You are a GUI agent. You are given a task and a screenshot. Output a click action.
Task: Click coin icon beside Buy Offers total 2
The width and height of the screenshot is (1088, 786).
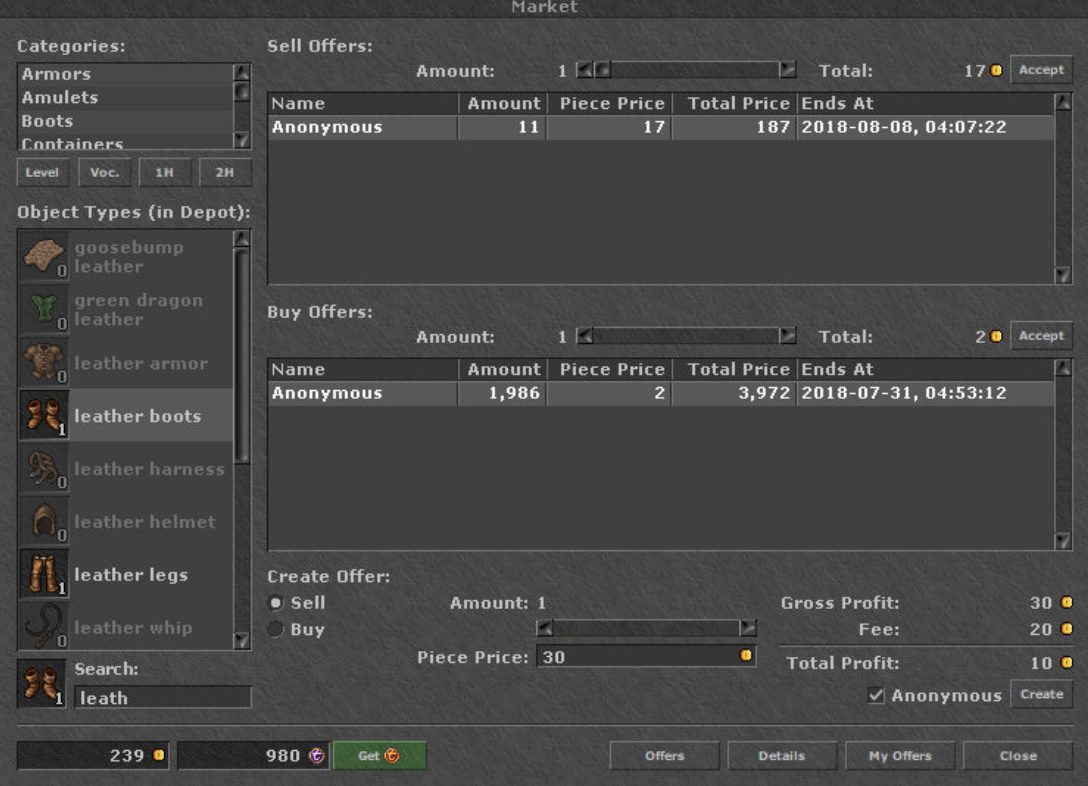coord(996,336)
